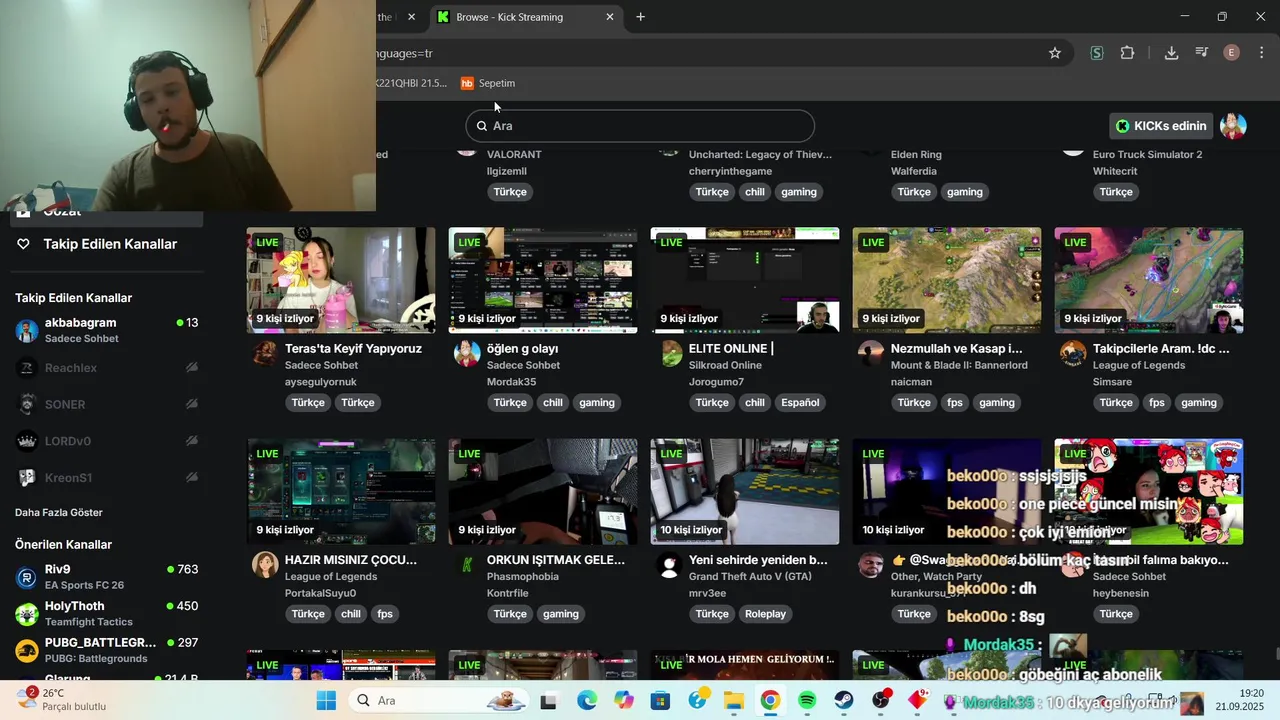
Task: Open Chrome media controls icon
Action: [x=1202, y=53]
